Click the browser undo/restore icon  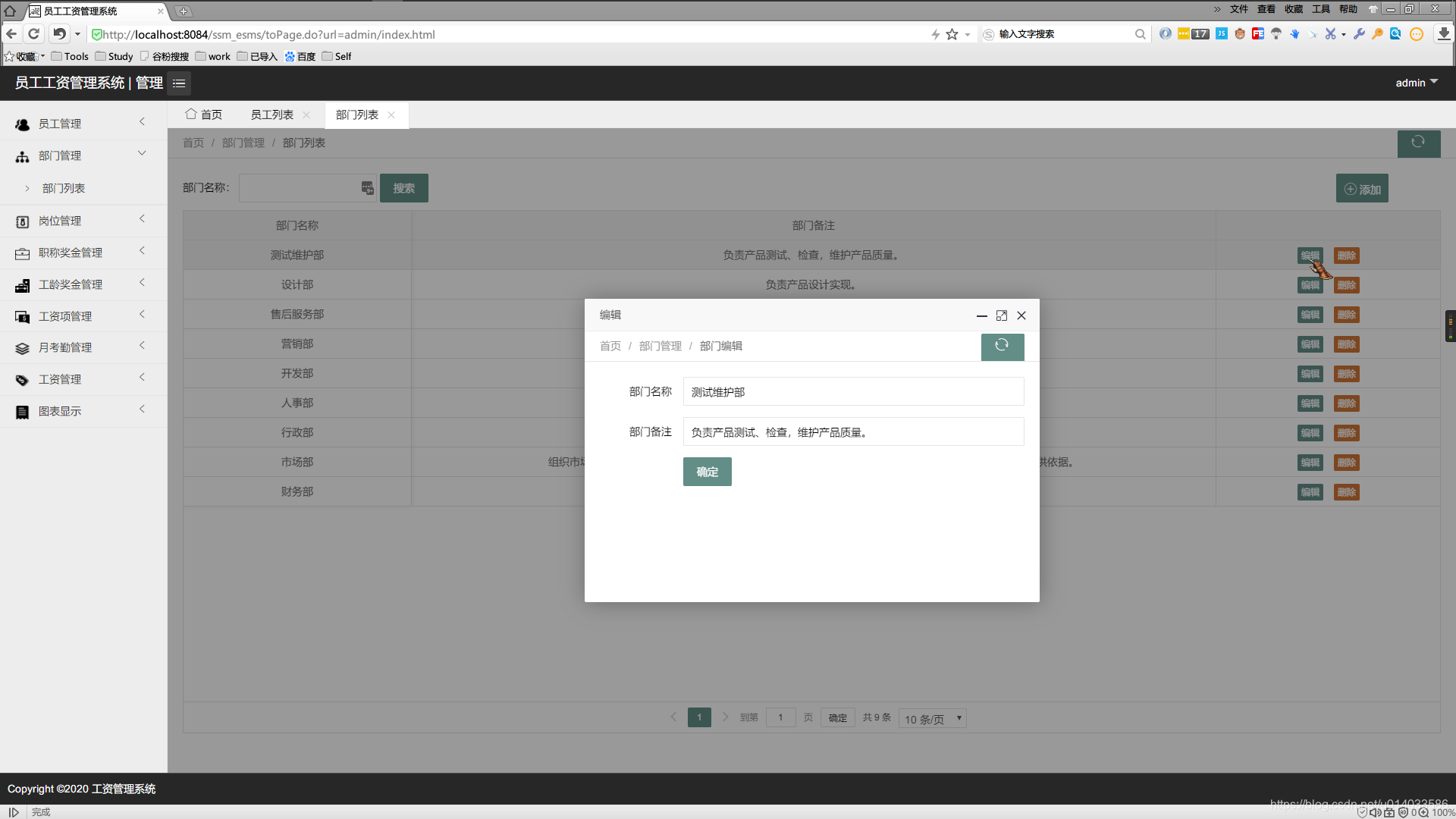[59, 34]
